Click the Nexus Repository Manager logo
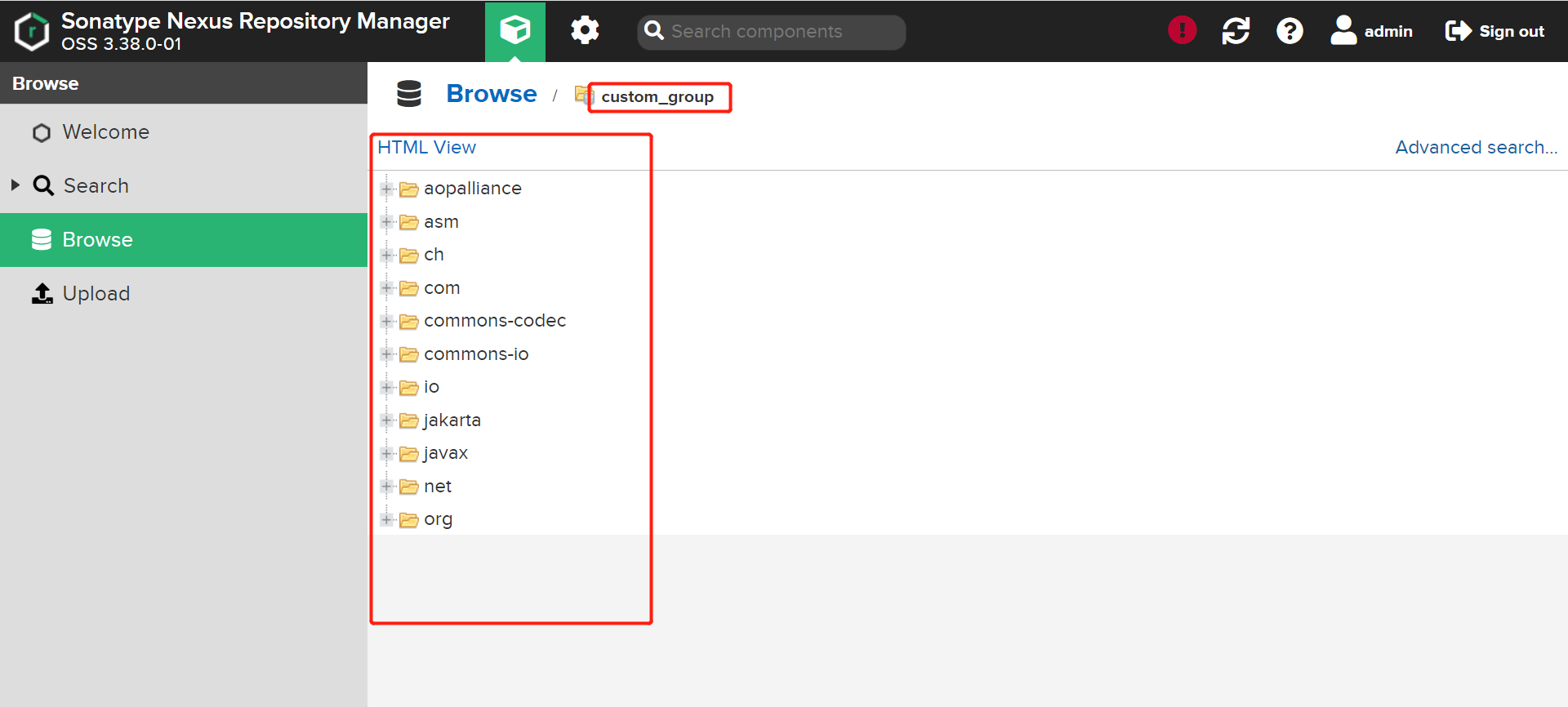 32,31
